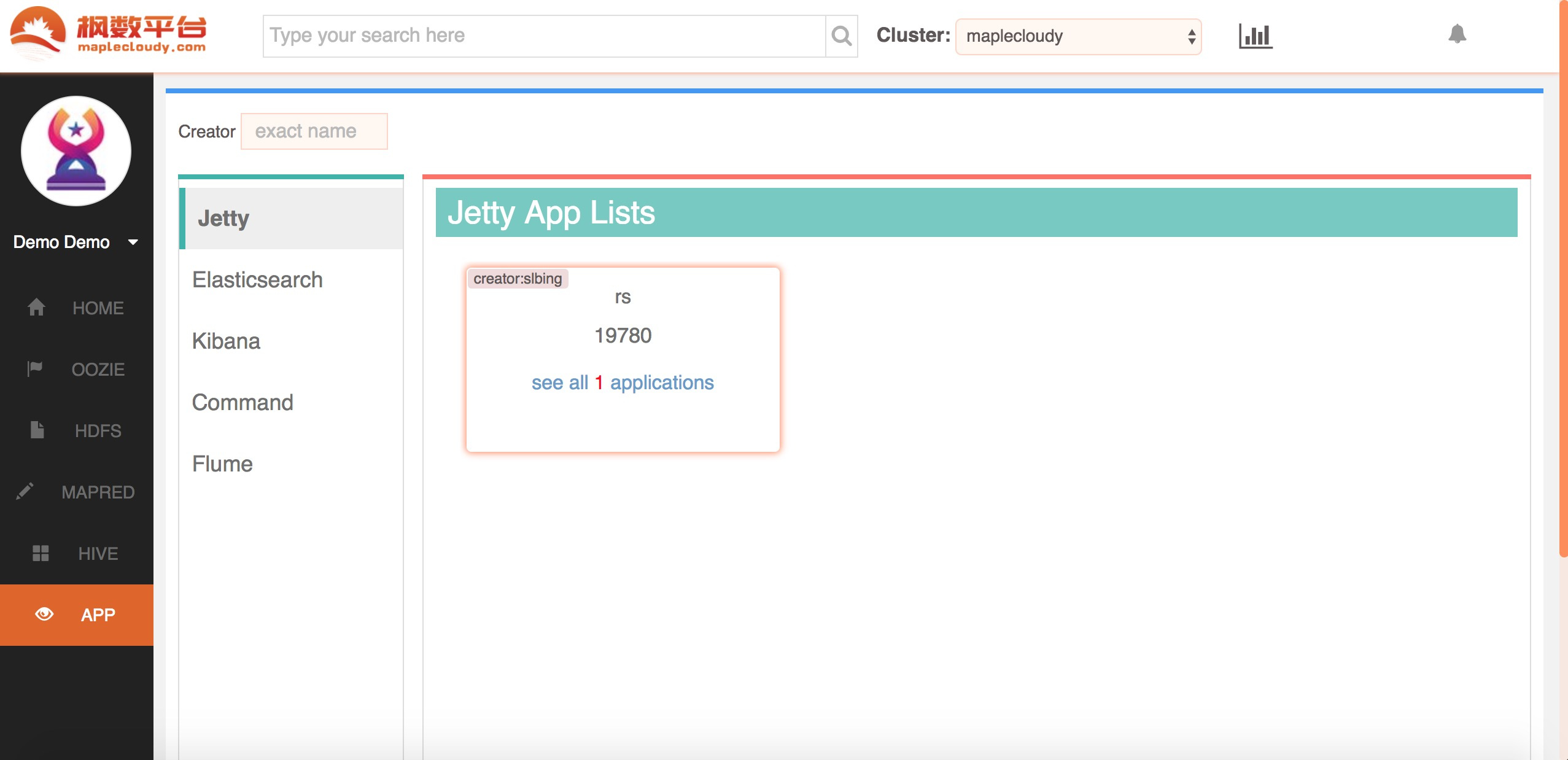Open the bar chart statistics icon

[x=1255, y=36]
